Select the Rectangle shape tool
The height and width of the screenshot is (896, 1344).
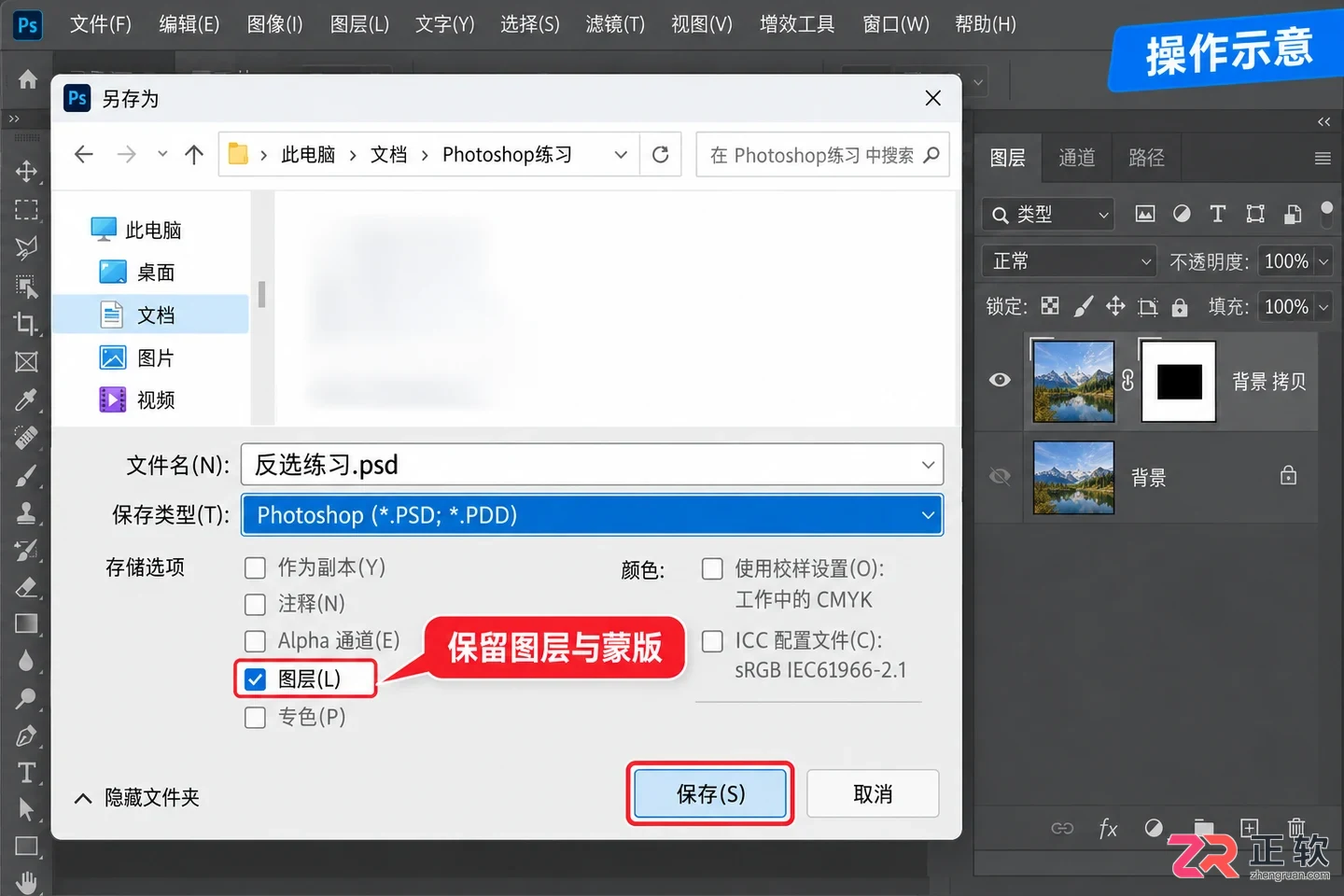pos(26,847)
